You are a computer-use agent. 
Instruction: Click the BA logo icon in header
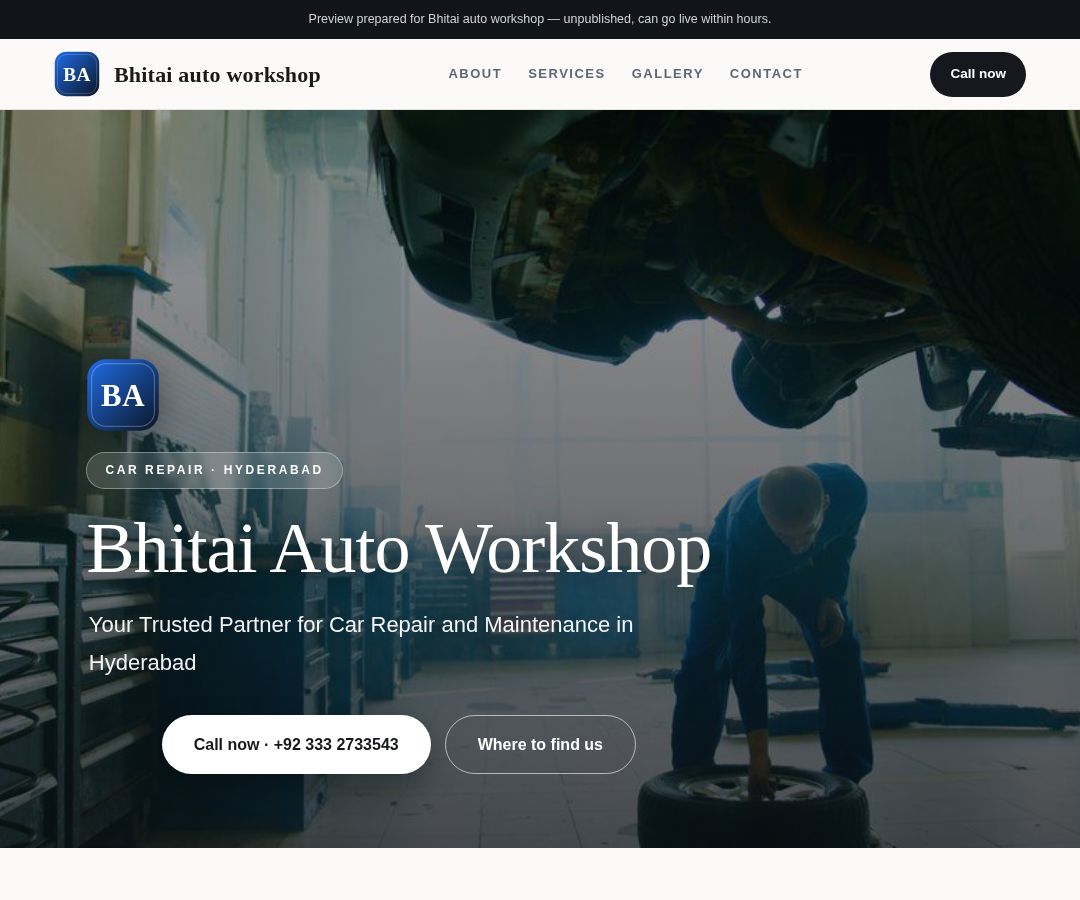pyautogui.click(x=77, y=74)
